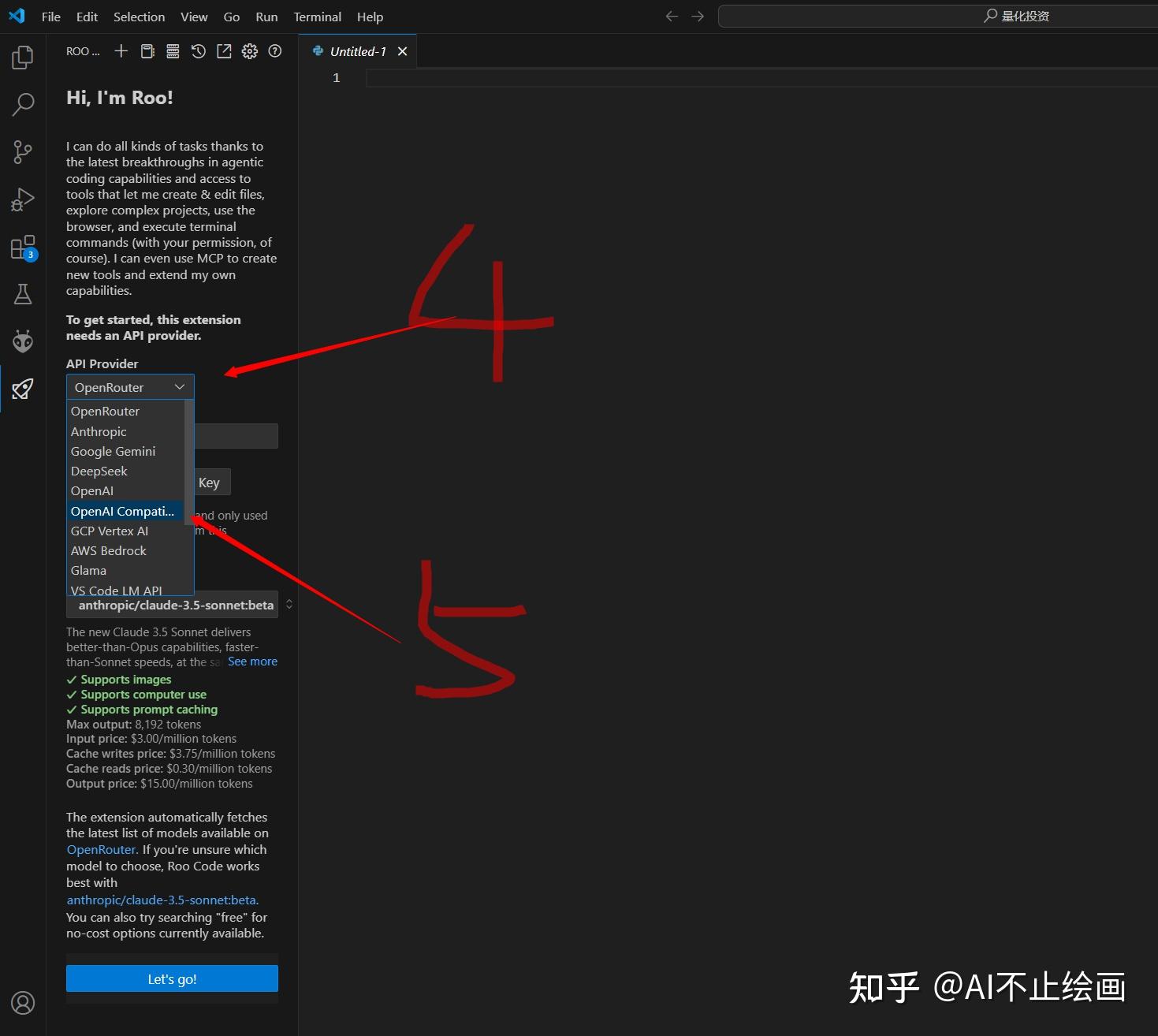
Task: Open the File menu
Action: point(51,17)
